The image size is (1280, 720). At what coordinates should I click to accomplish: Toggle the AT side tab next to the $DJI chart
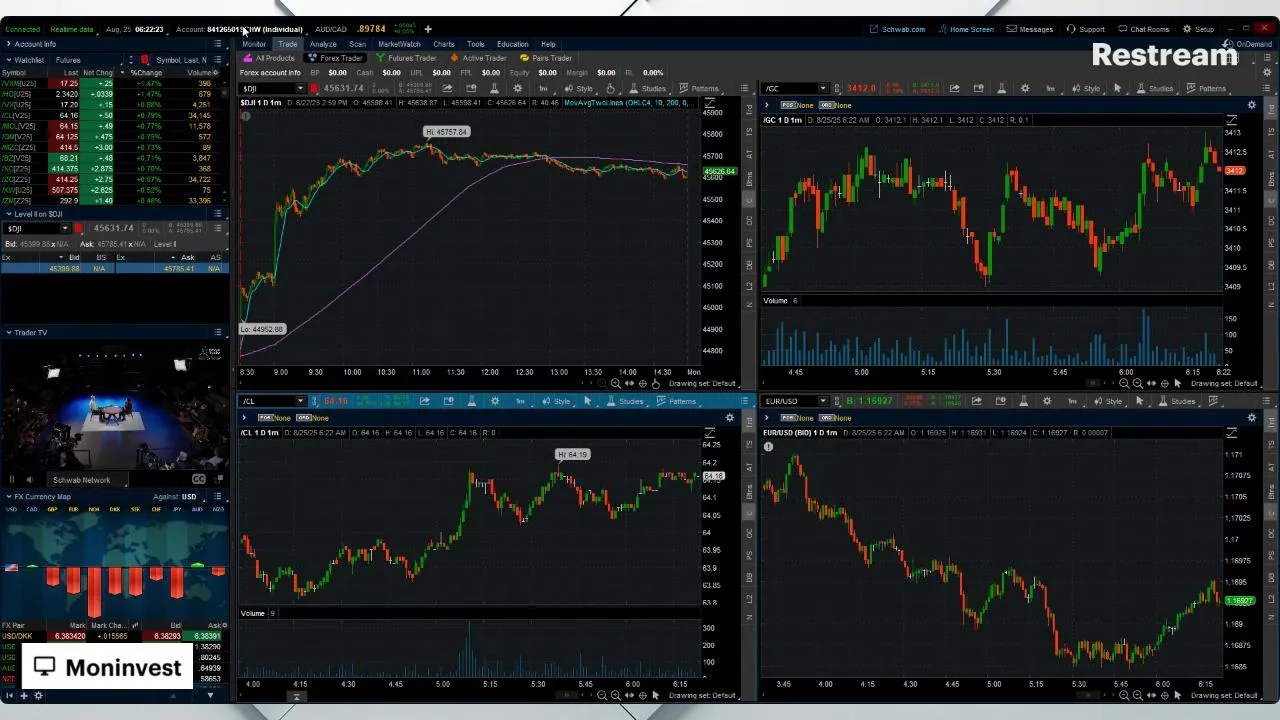tap(750, 154)
